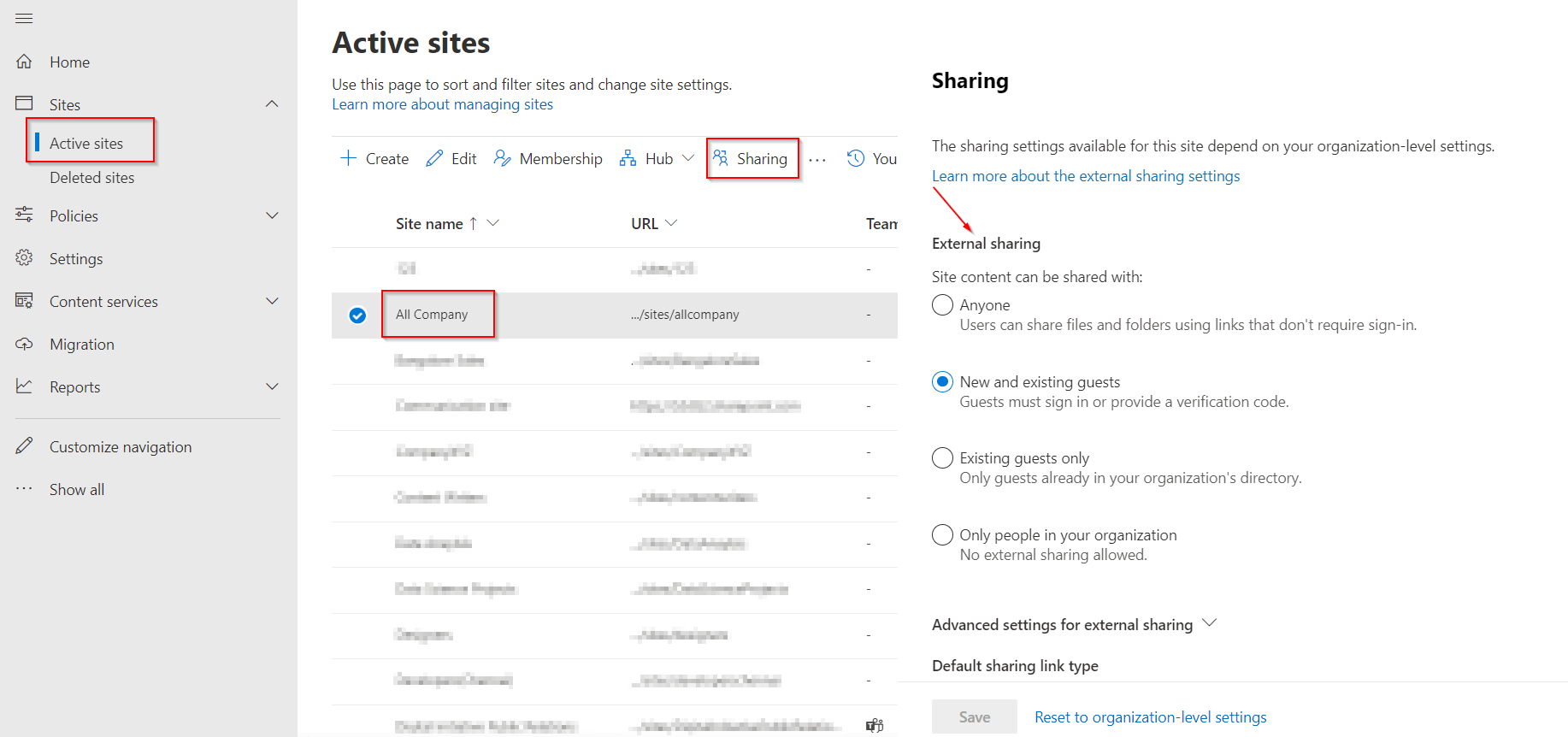Select the Edit pencil icon
Screen dimensions: 1568x737
coord(433,157)
